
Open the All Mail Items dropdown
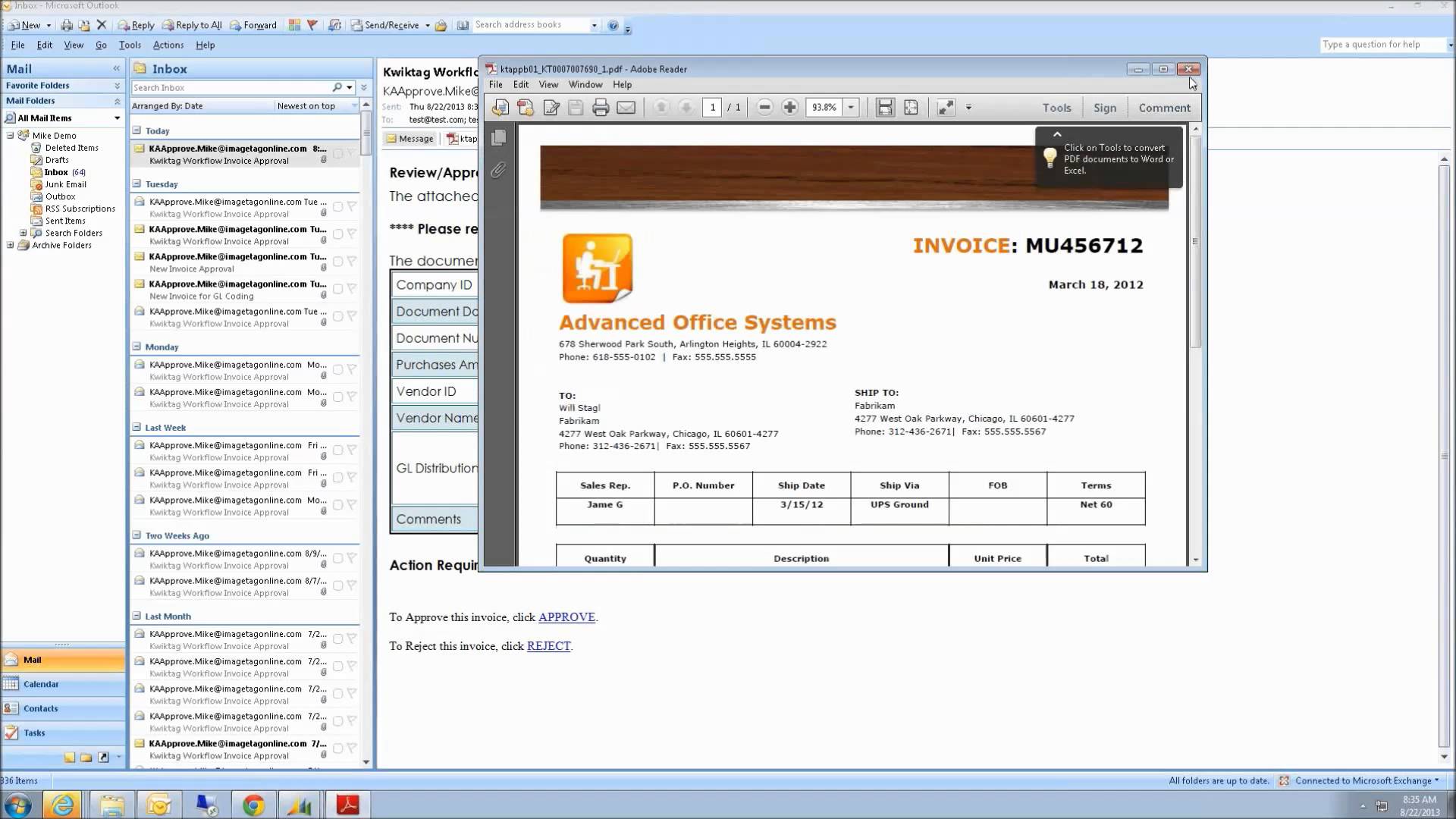click(x=117, y=118)
